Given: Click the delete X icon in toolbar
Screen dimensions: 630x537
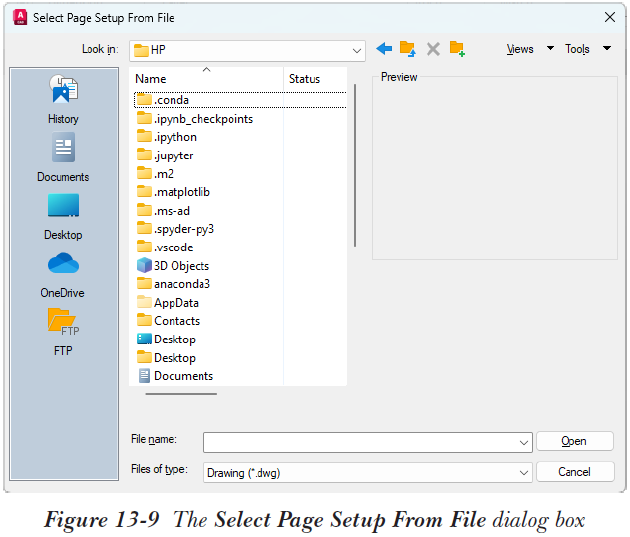Looking at the screenshot, I should click(x=433, y=49).
